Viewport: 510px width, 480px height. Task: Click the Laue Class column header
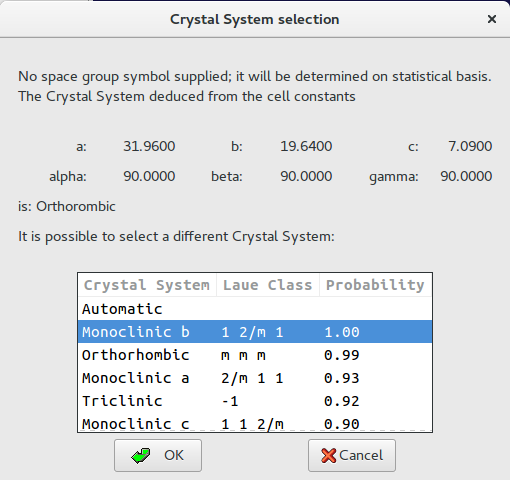[x=268, y=285]
